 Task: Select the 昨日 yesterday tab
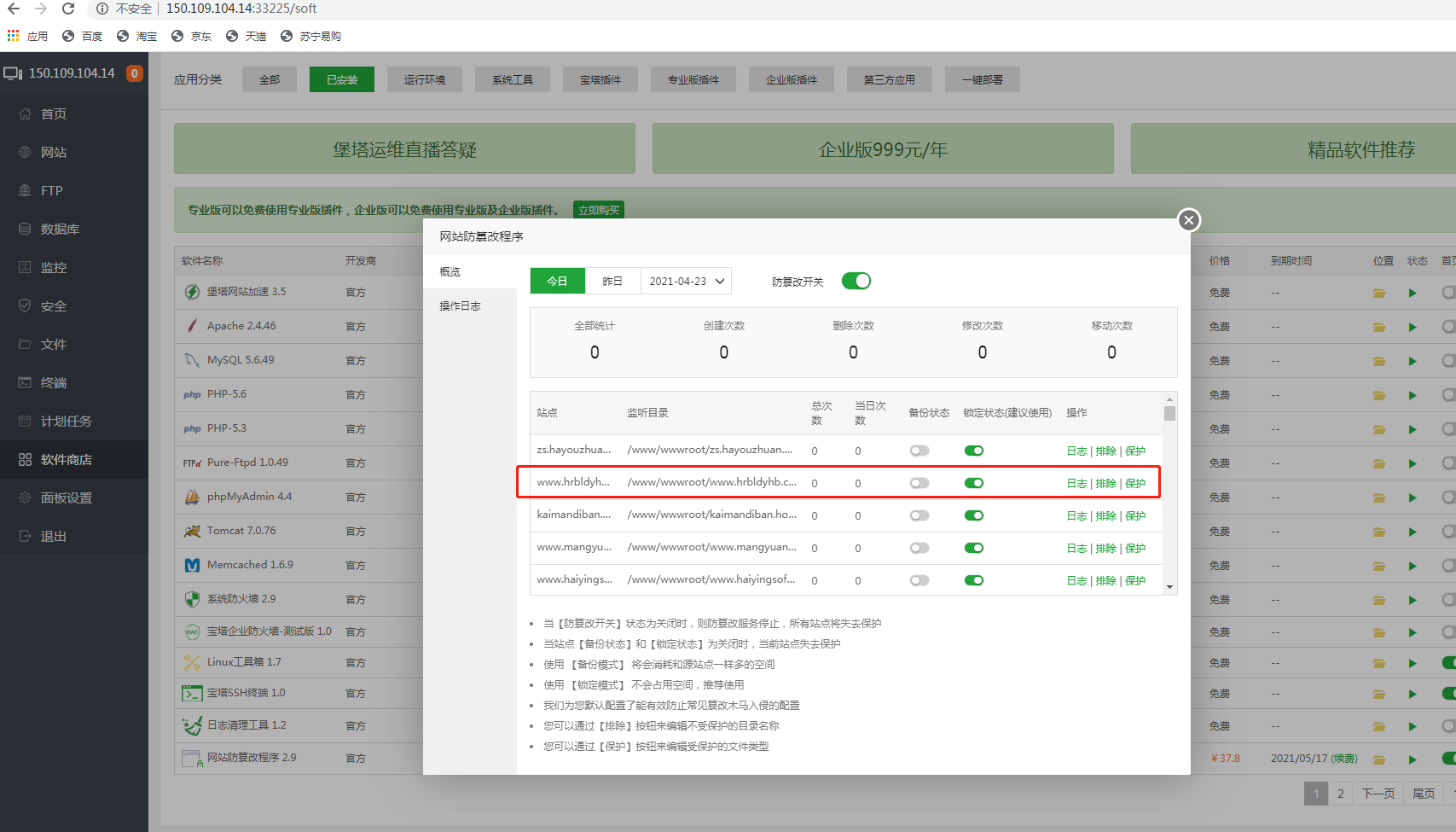[612, 281]
